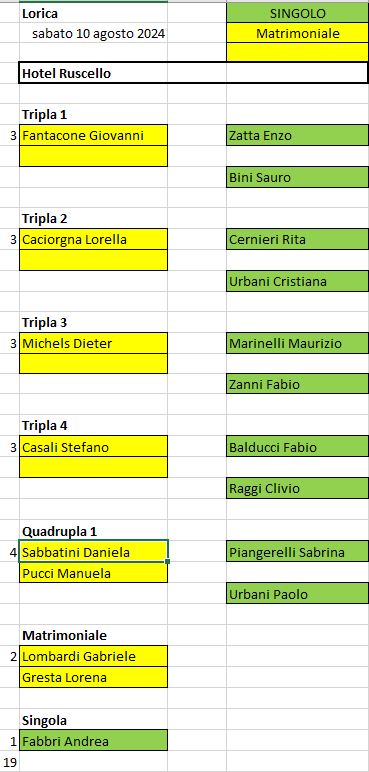Select the Raggi Clivio cell
This screenshot has width=369, height=772.
pyautogui.click(x=298, y=488)
